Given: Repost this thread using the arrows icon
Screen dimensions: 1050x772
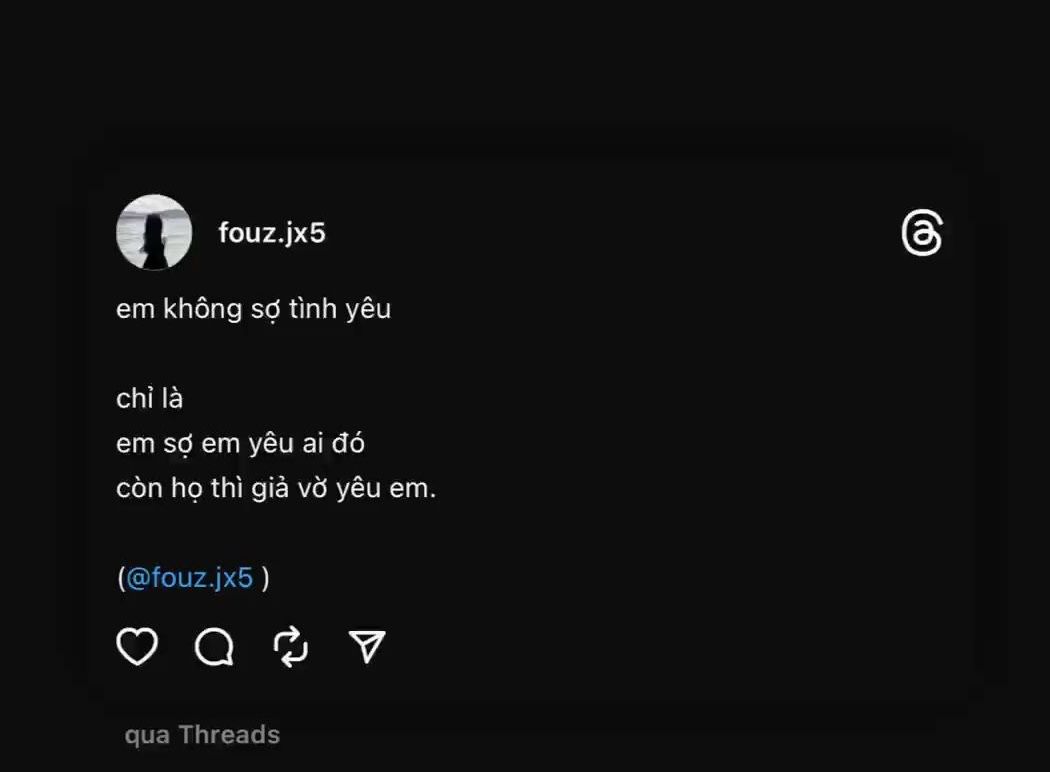Looking at the screenshot, I should pyautogui.click(x=291, y=647).
